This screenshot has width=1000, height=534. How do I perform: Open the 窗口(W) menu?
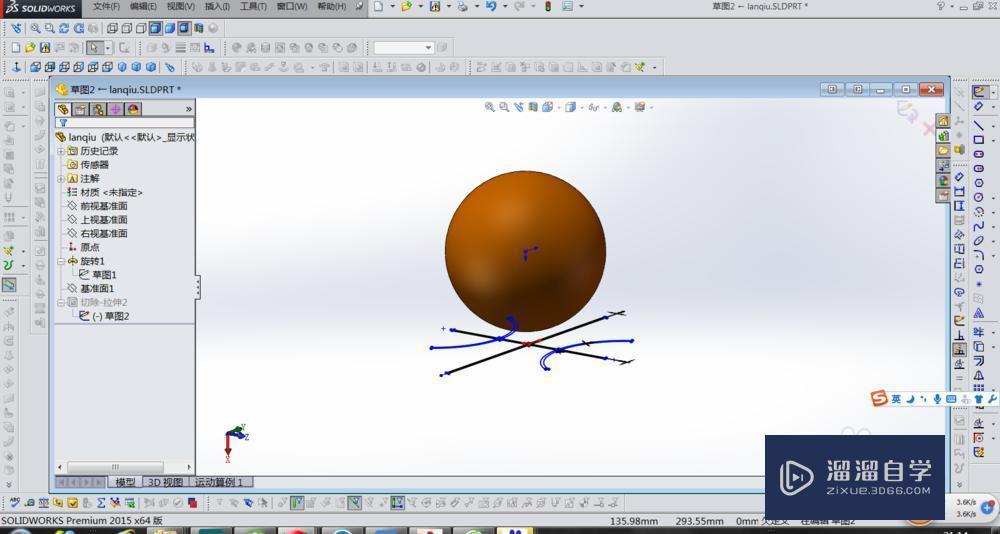[292, 6]
